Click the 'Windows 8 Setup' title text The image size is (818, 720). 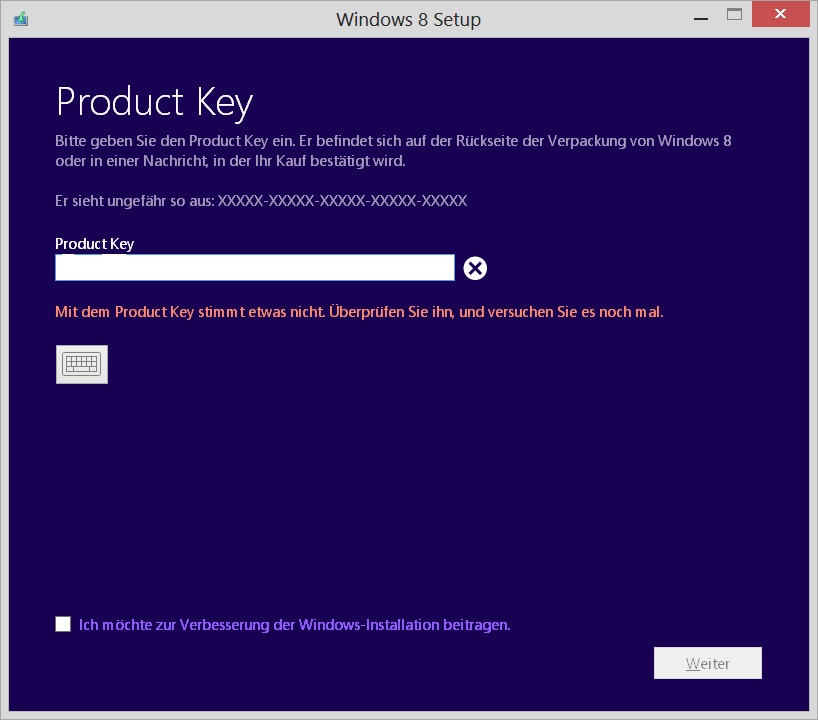[408, 19]
